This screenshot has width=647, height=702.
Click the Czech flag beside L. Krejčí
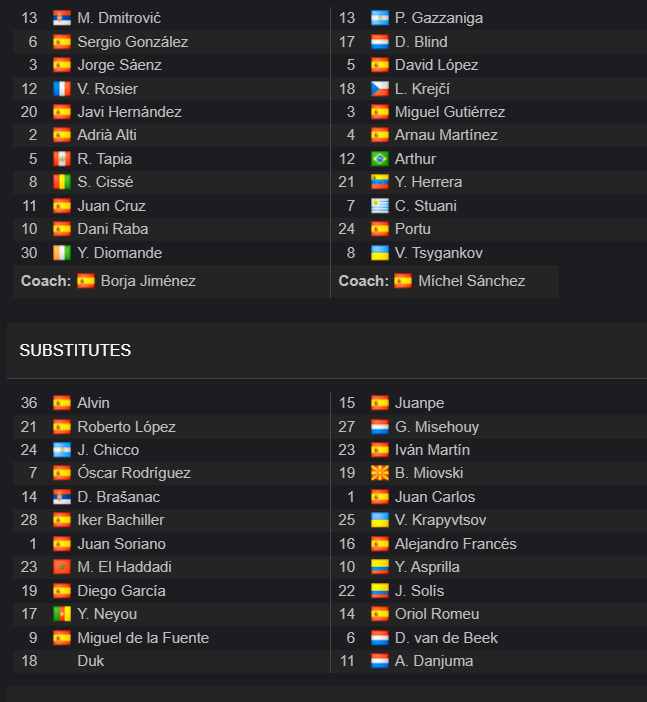pyautogui.click(x=380, y=89)
